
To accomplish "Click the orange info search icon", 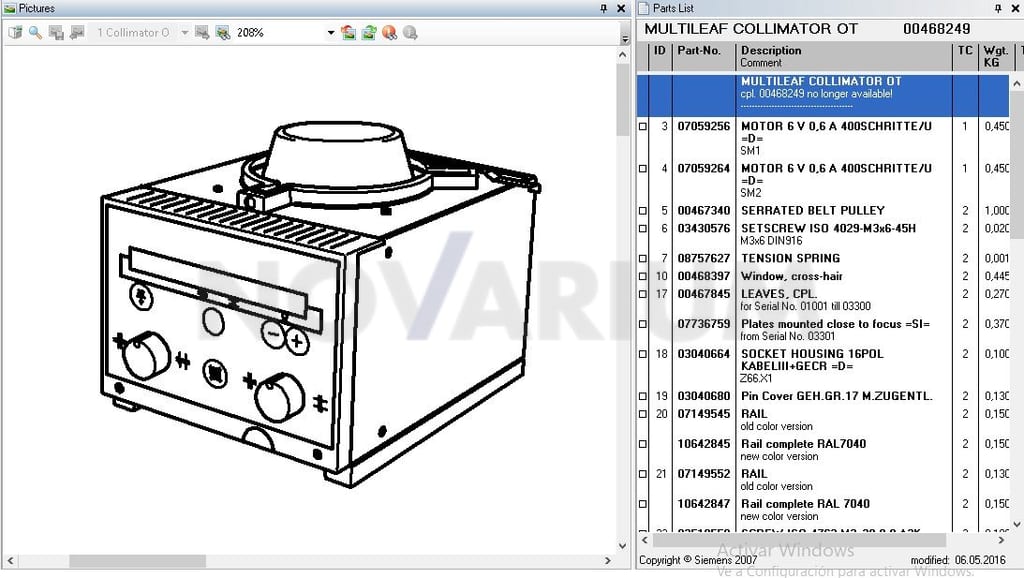I will pyautogui.click(x=390, y=32).
